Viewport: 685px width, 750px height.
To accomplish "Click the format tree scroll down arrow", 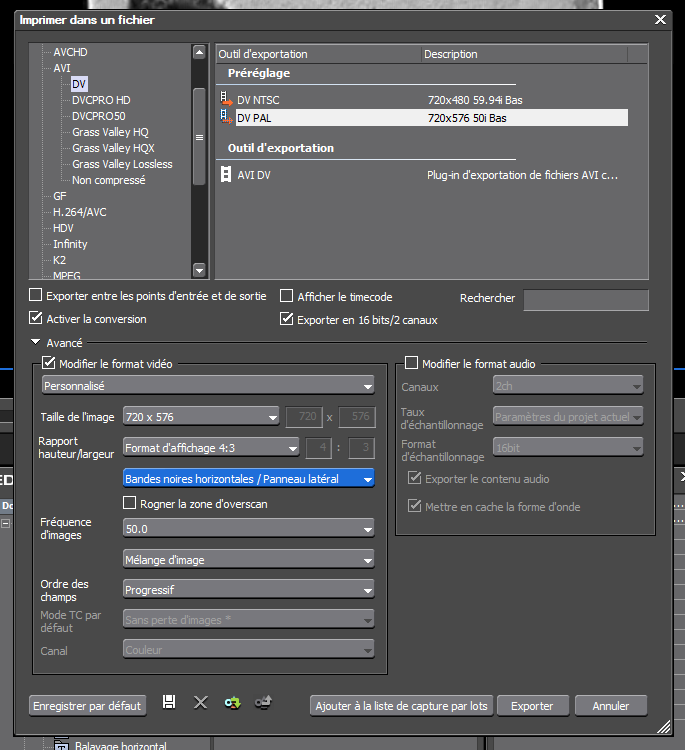I will click(x=199, y=270).
